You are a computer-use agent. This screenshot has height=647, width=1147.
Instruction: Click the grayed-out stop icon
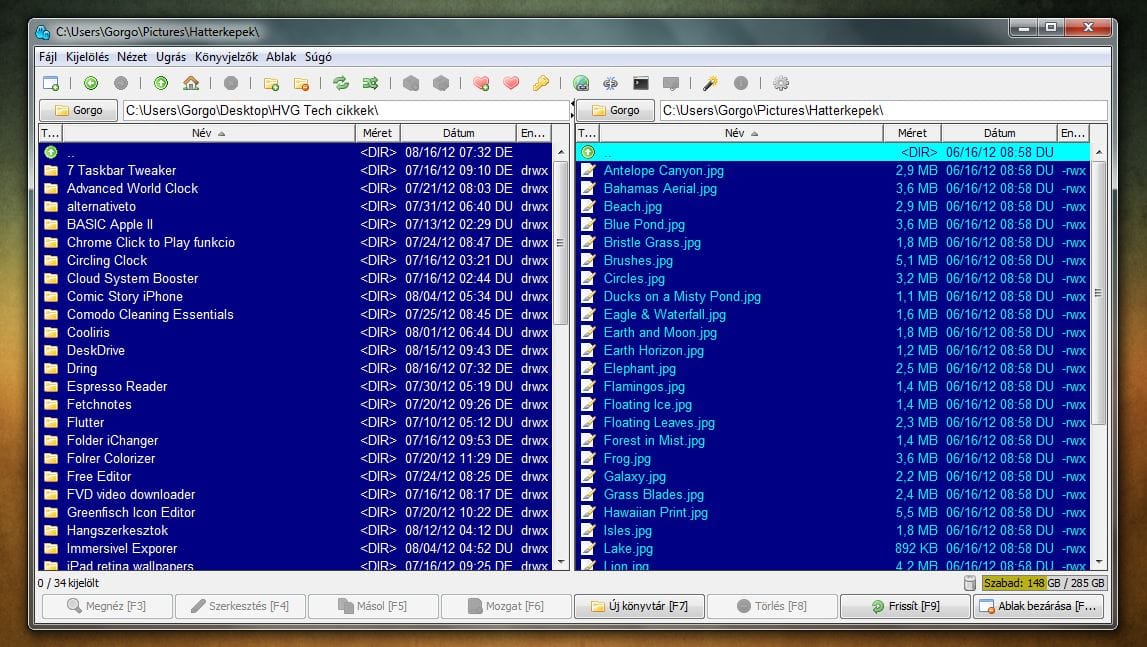pos(231,83)
